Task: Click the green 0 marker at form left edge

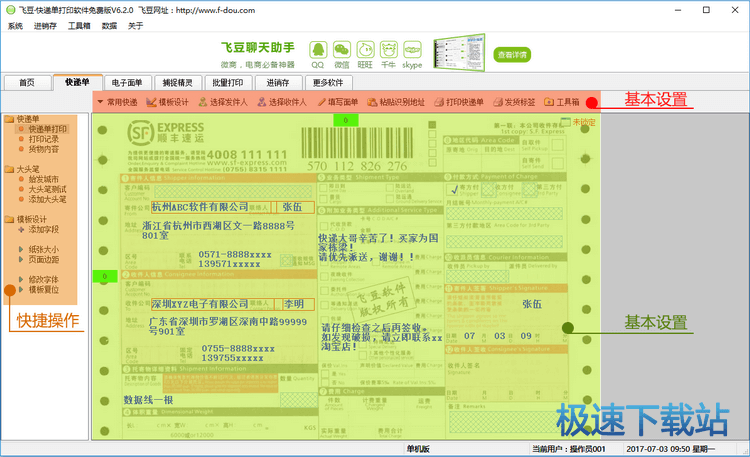Action: point(105,276)
